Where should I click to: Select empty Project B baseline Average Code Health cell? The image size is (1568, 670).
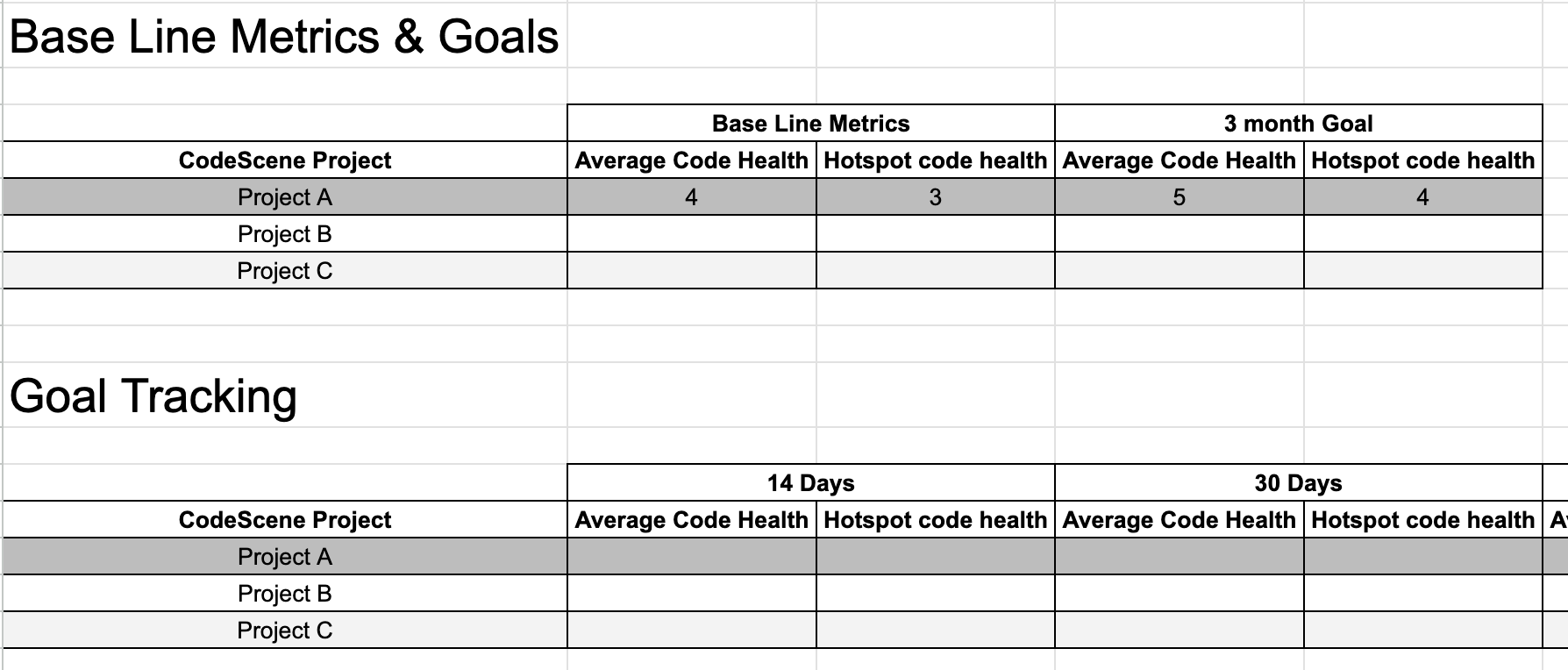coord(691,234)
